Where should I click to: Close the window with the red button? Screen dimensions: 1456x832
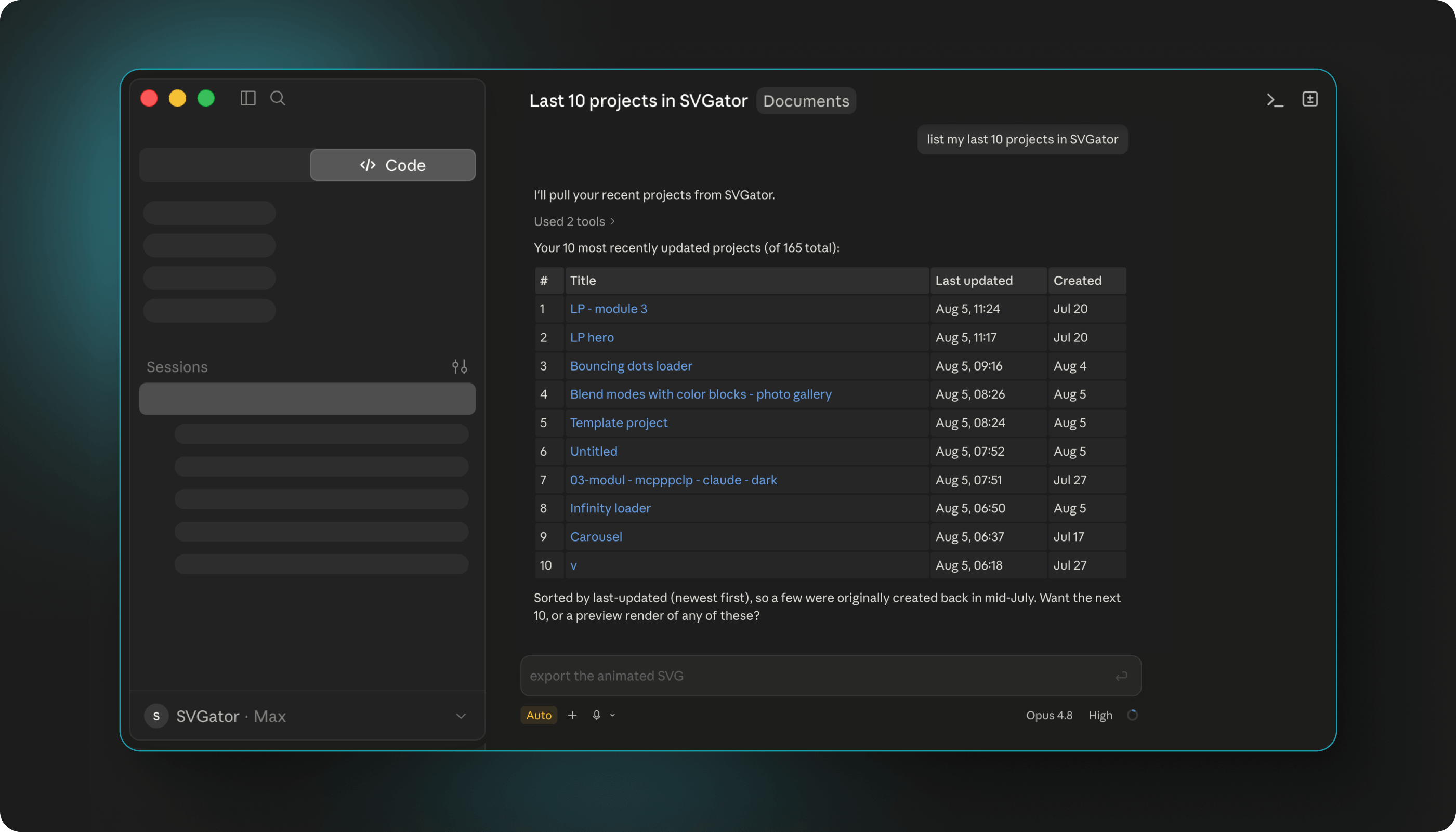[x=149, y=98]
